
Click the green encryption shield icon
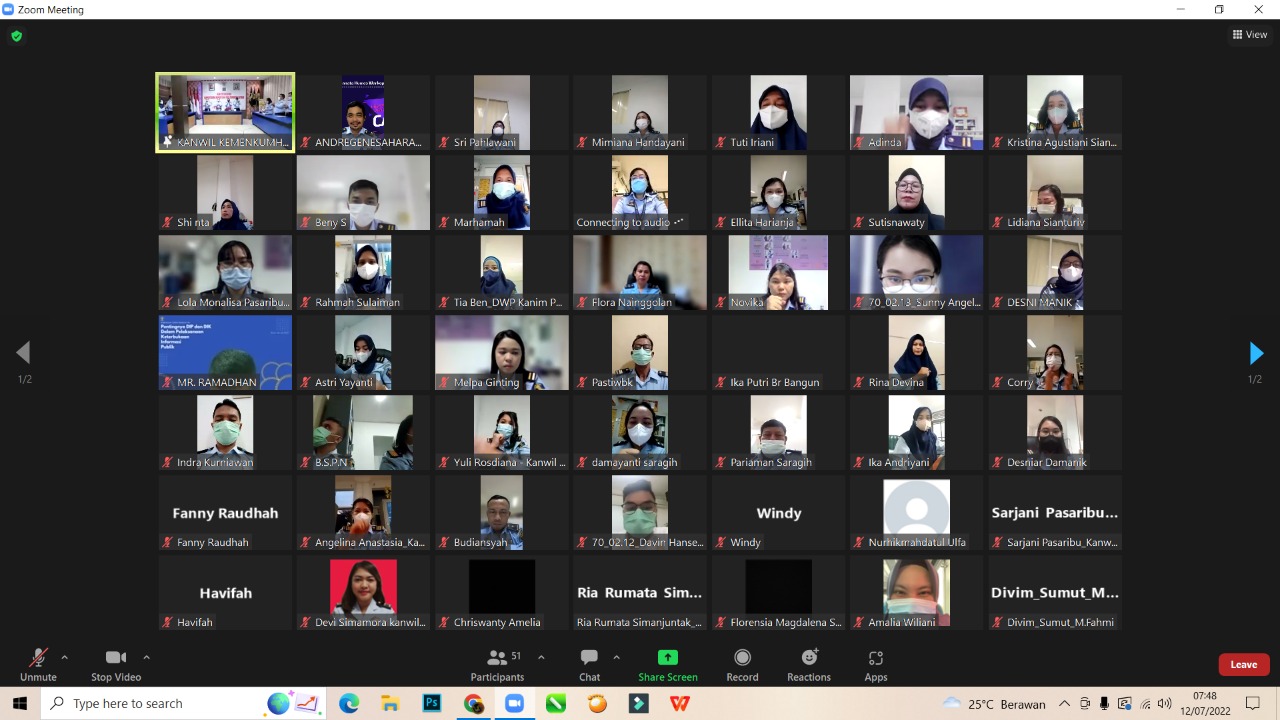point(16,36)
